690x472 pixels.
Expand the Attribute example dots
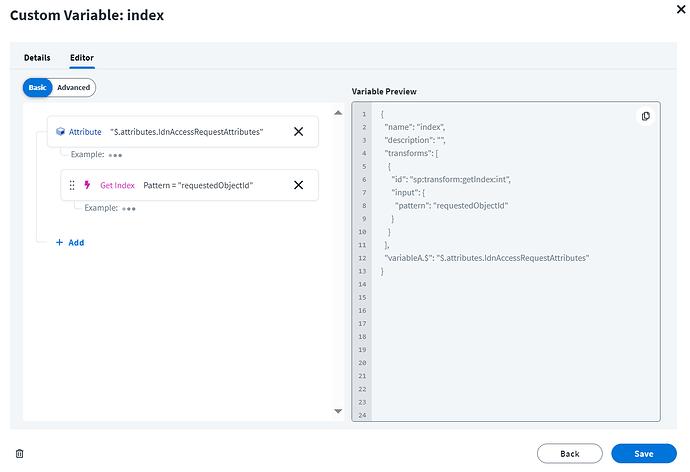pyautogui.click(x=116, y=155)
